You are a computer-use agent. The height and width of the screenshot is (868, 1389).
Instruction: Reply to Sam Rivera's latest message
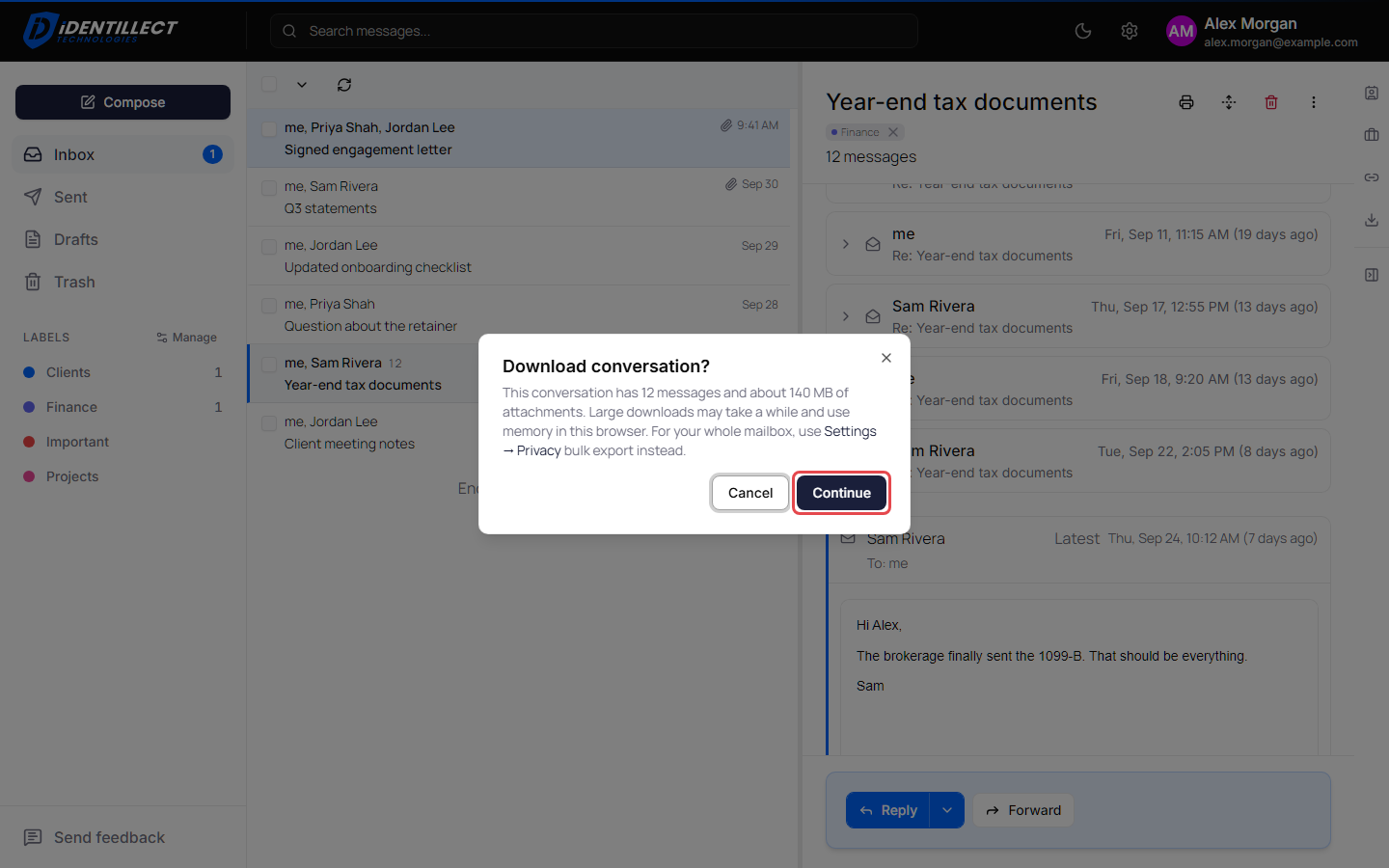pos(887,810)
